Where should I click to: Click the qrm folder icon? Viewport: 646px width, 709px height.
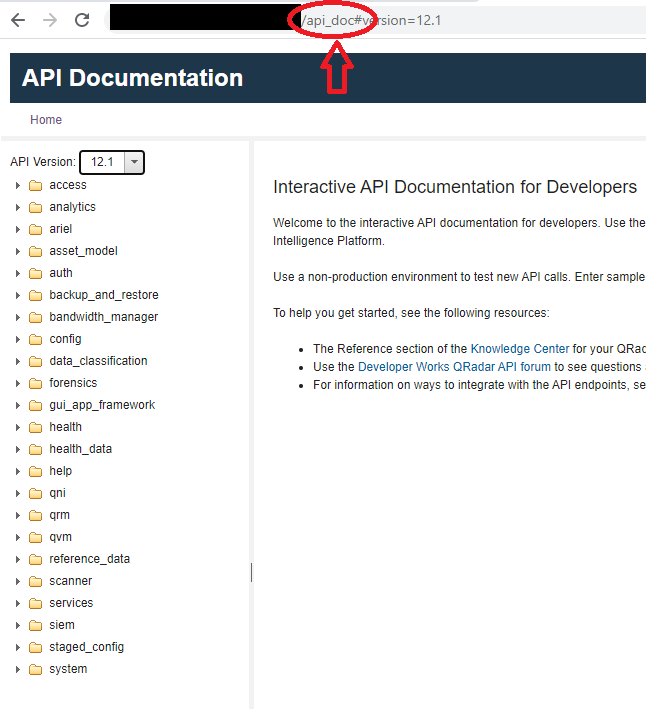[x=35, y=515]
